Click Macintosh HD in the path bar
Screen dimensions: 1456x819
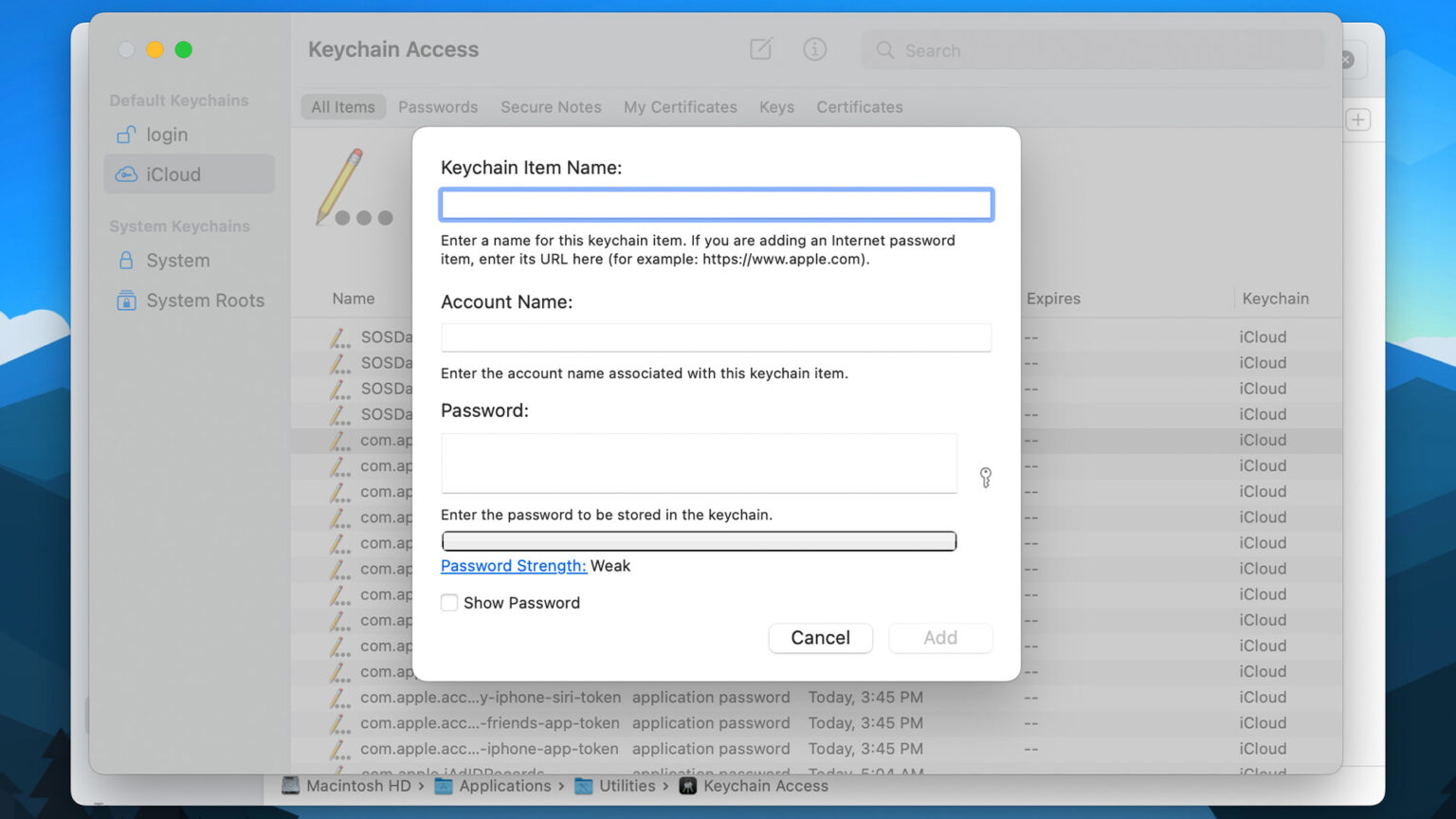tap(358, 786)
